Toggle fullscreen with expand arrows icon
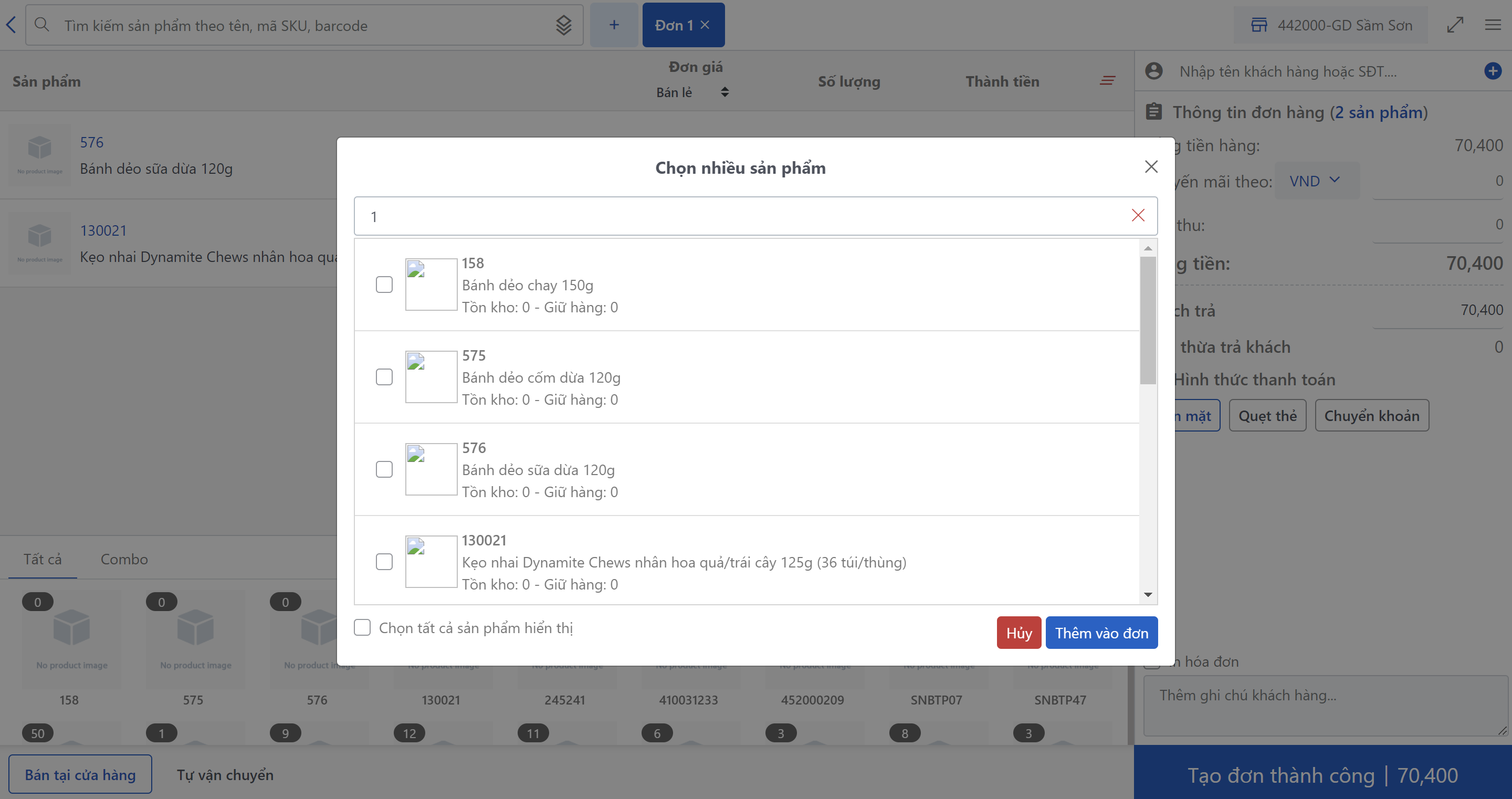This screenshot has width=1512, height=799. point(1455,25)
